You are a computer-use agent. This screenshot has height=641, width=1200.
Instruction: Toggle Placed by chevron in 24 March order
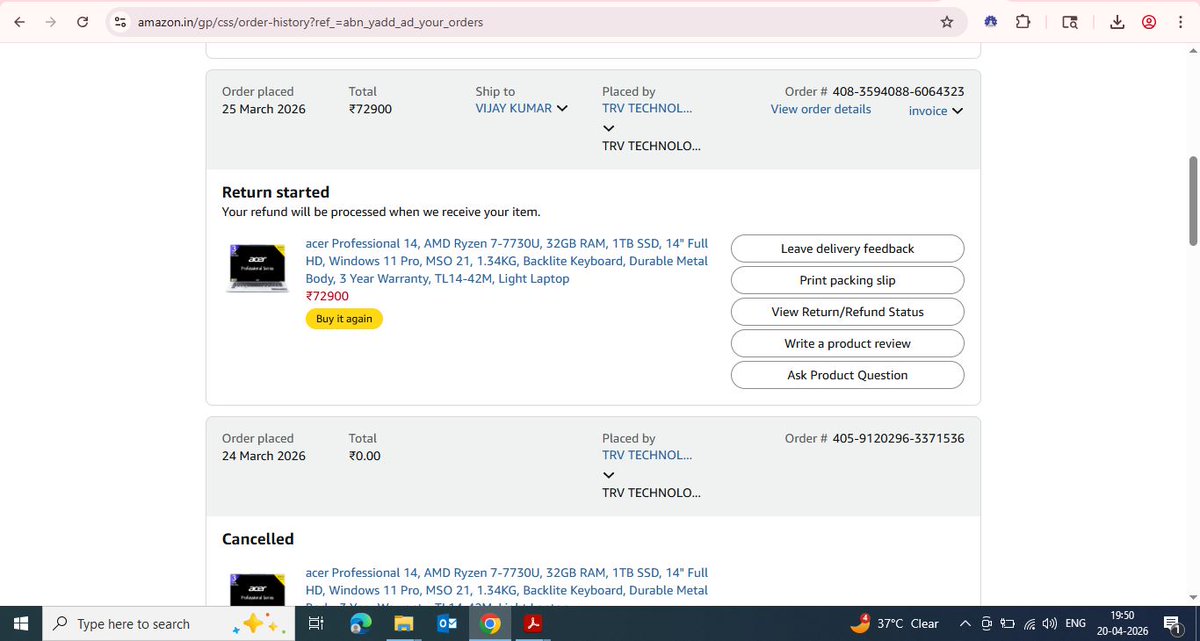(x=609, y=475)
